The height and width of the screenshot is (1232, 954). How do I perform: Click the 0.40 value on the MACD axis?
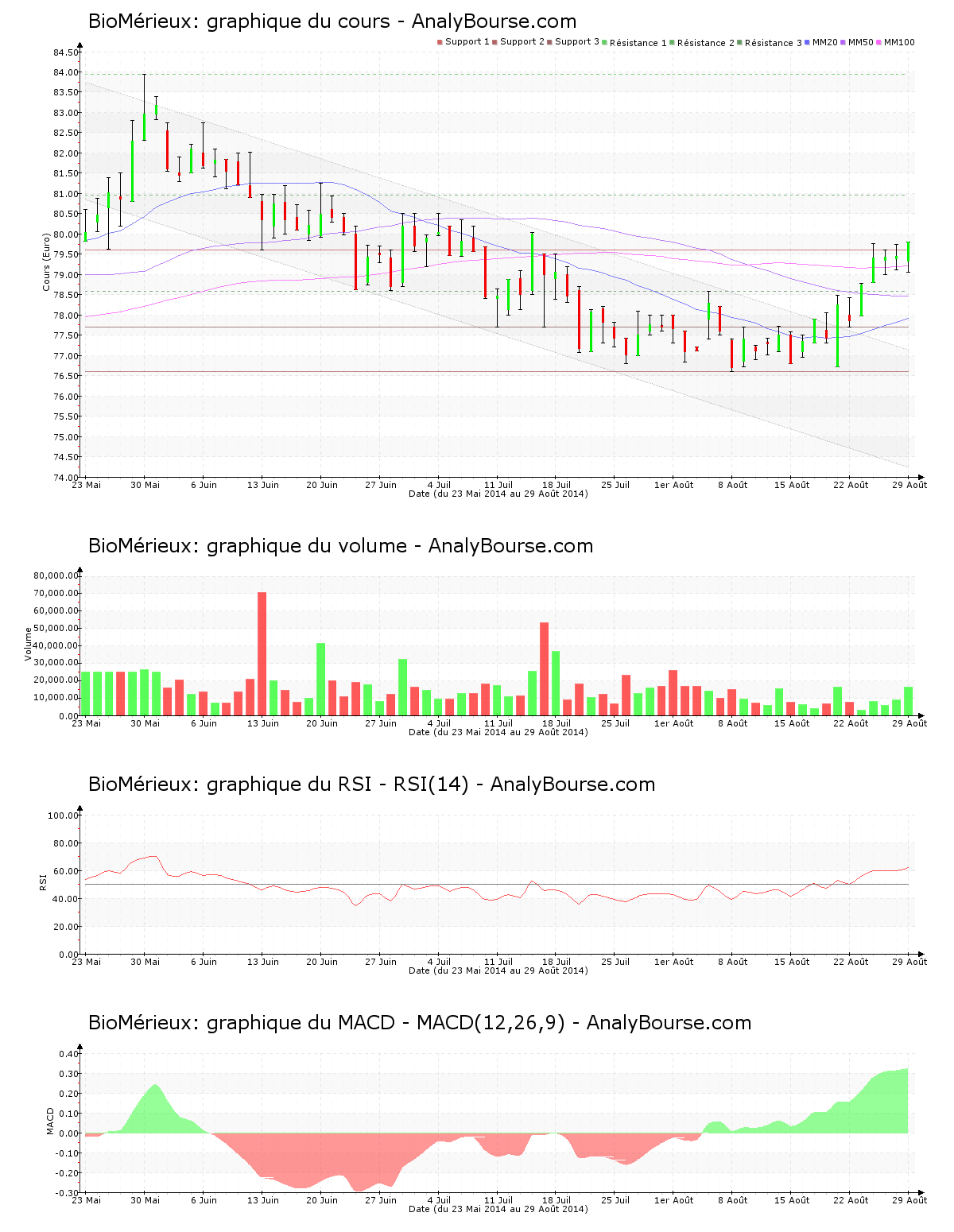[69, 1054]
